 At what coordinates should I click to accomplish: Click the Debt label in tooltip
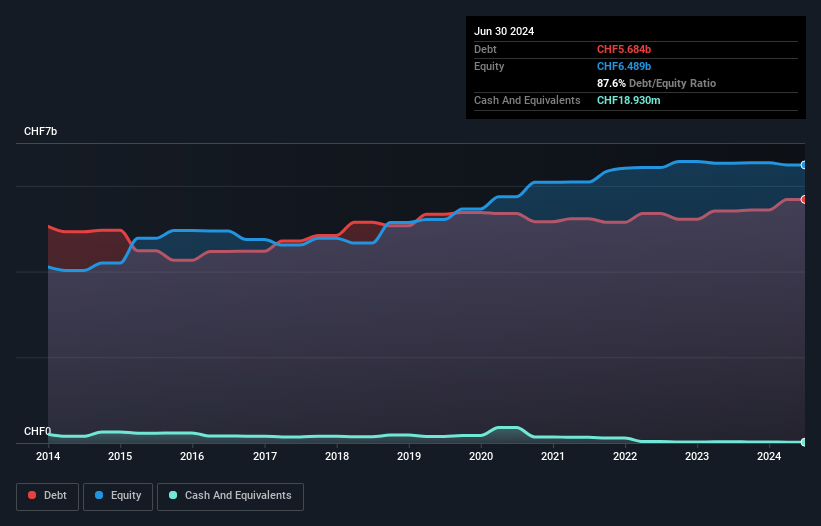point(485,49)
